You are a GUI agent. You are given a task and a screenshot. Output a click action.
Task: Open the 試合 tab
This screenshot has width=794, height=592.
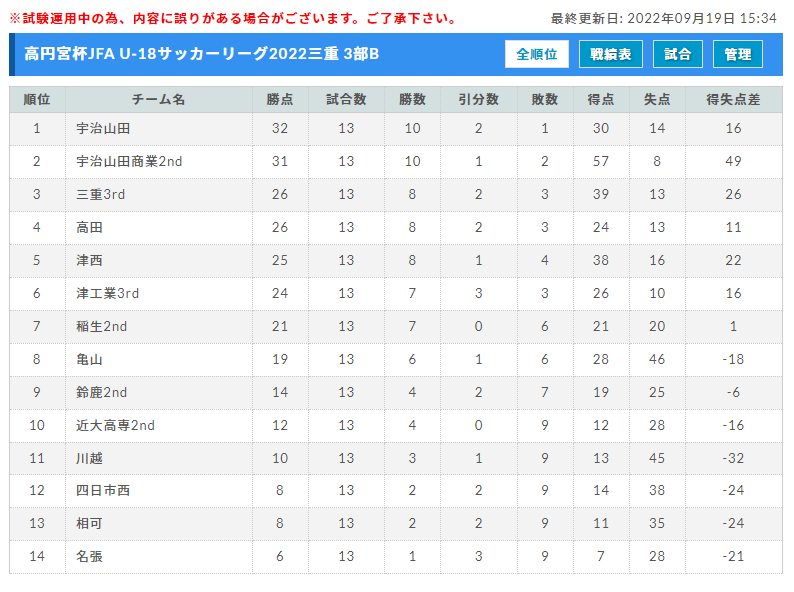678,54
